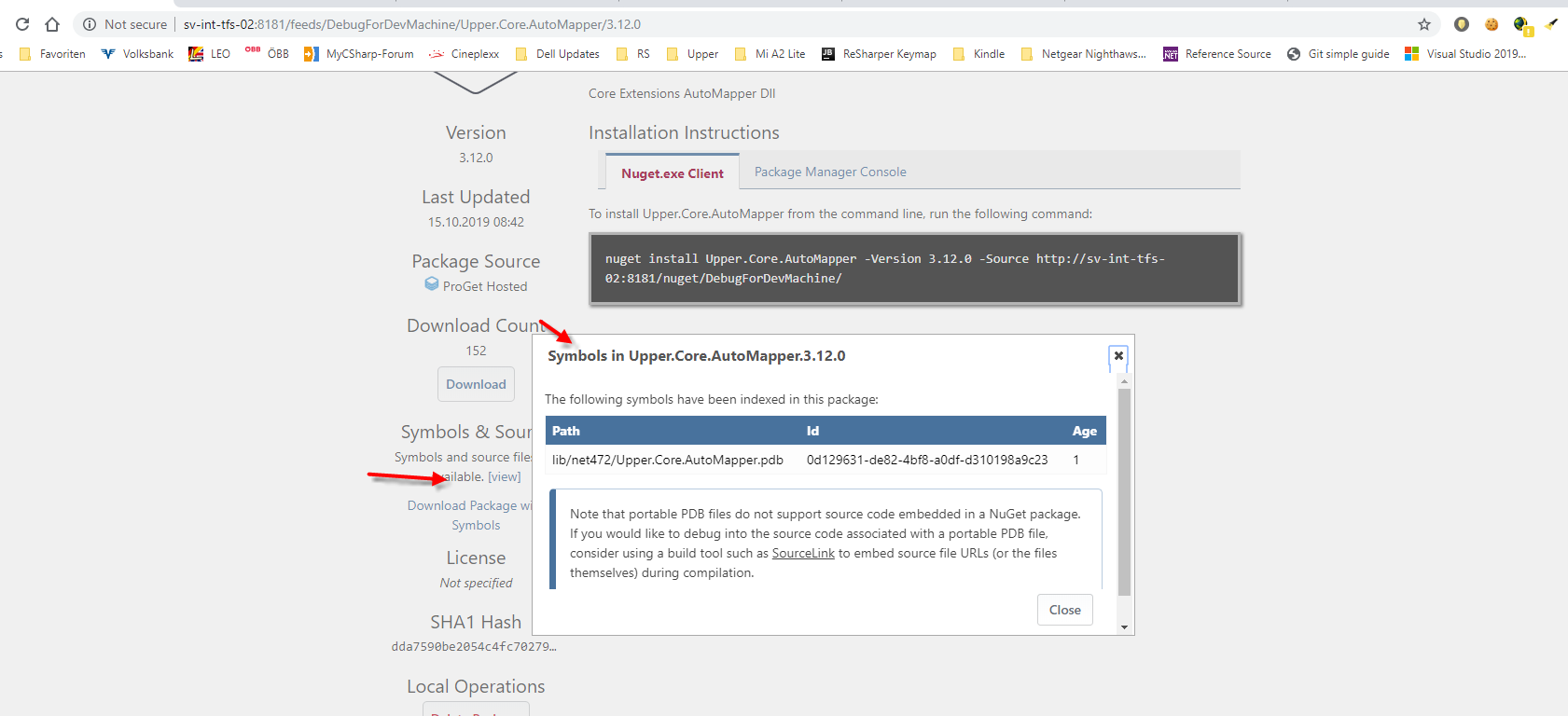Click the Age column header
Viewport: 1568px width, 716px height.
tap(1084, 431)
